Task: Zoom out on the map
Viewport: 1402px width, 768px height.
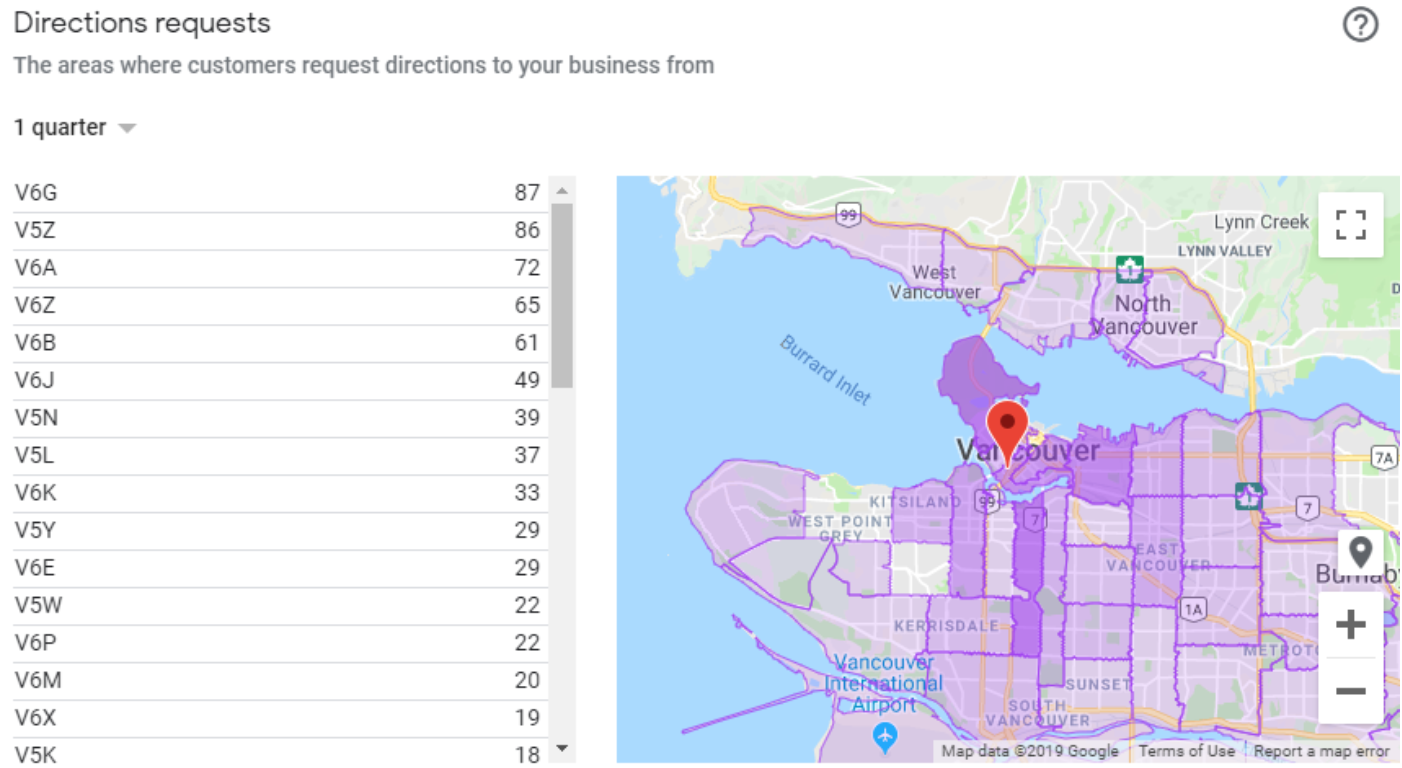Action: [x=1350, y=691]
